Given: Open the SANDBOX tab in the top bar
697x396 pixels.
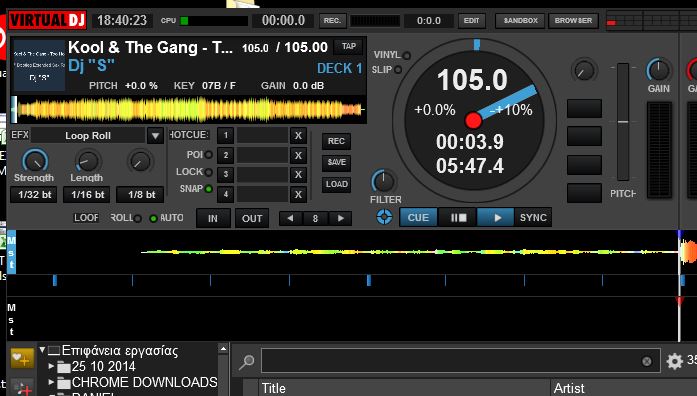Looking at the screenshot, I should pos(520,20).
